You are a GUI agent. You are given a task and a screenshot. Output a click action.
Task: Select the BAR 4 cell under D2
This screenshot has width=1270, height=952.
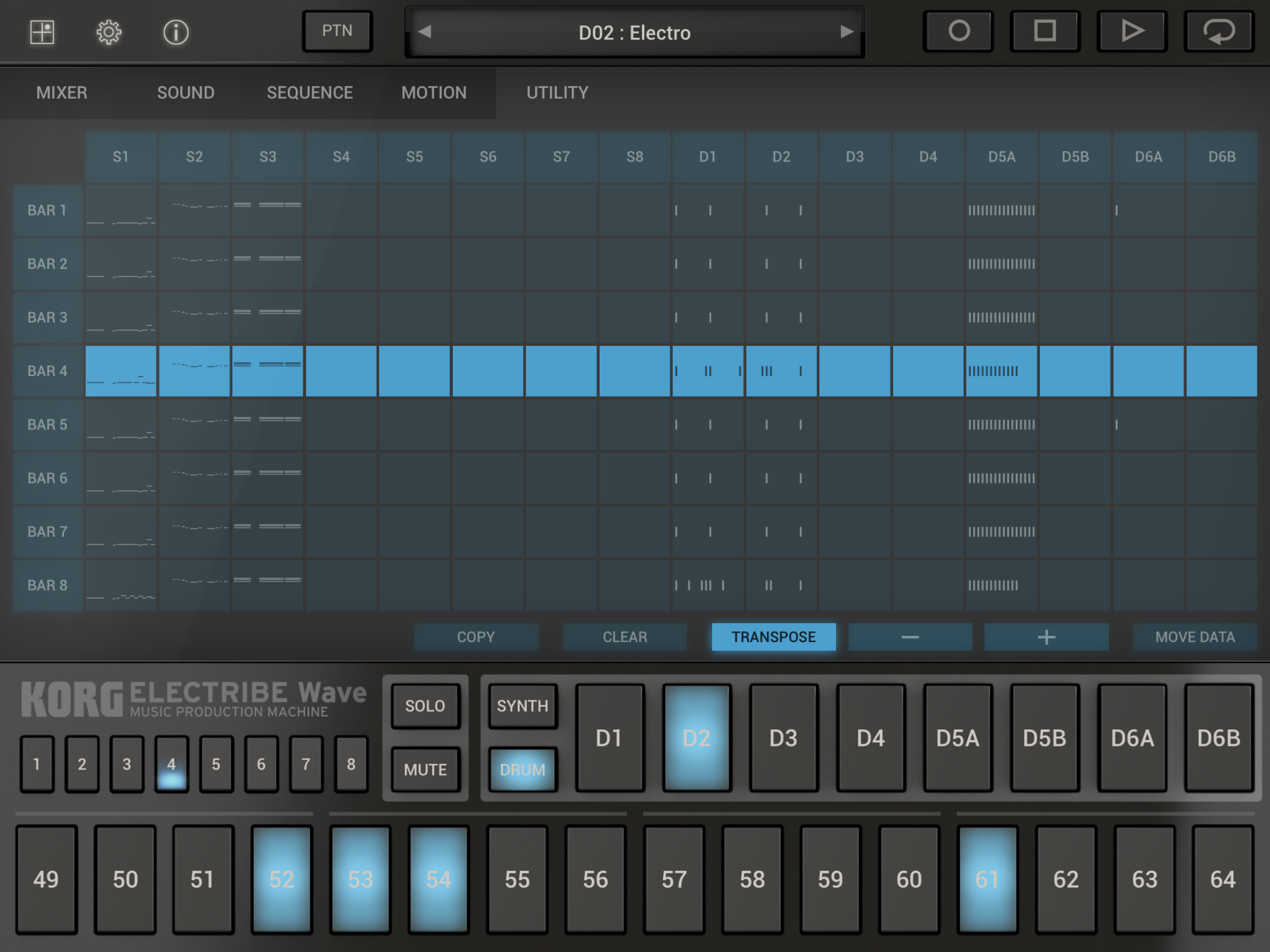click(x=781, y=371)
